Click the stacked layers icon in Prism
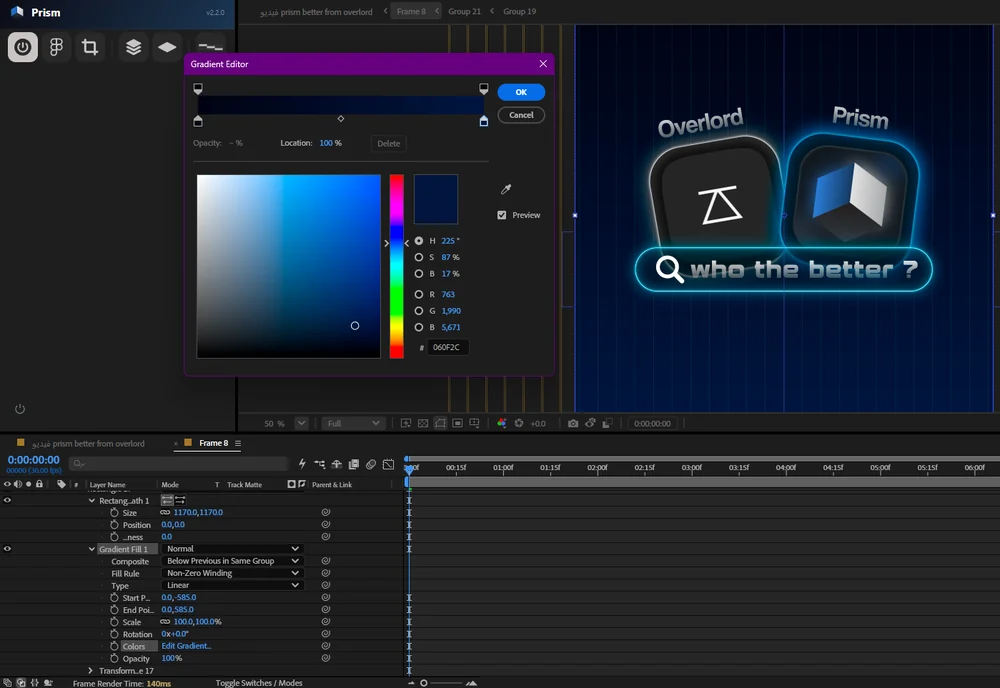The image size is (1000, 688). pos(133,47)
